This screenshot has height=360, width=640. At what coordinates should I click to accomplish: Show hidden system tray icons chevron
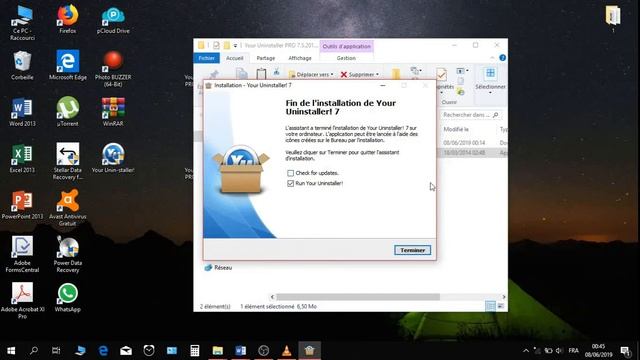pyautogui.click(x=526, y=351)
